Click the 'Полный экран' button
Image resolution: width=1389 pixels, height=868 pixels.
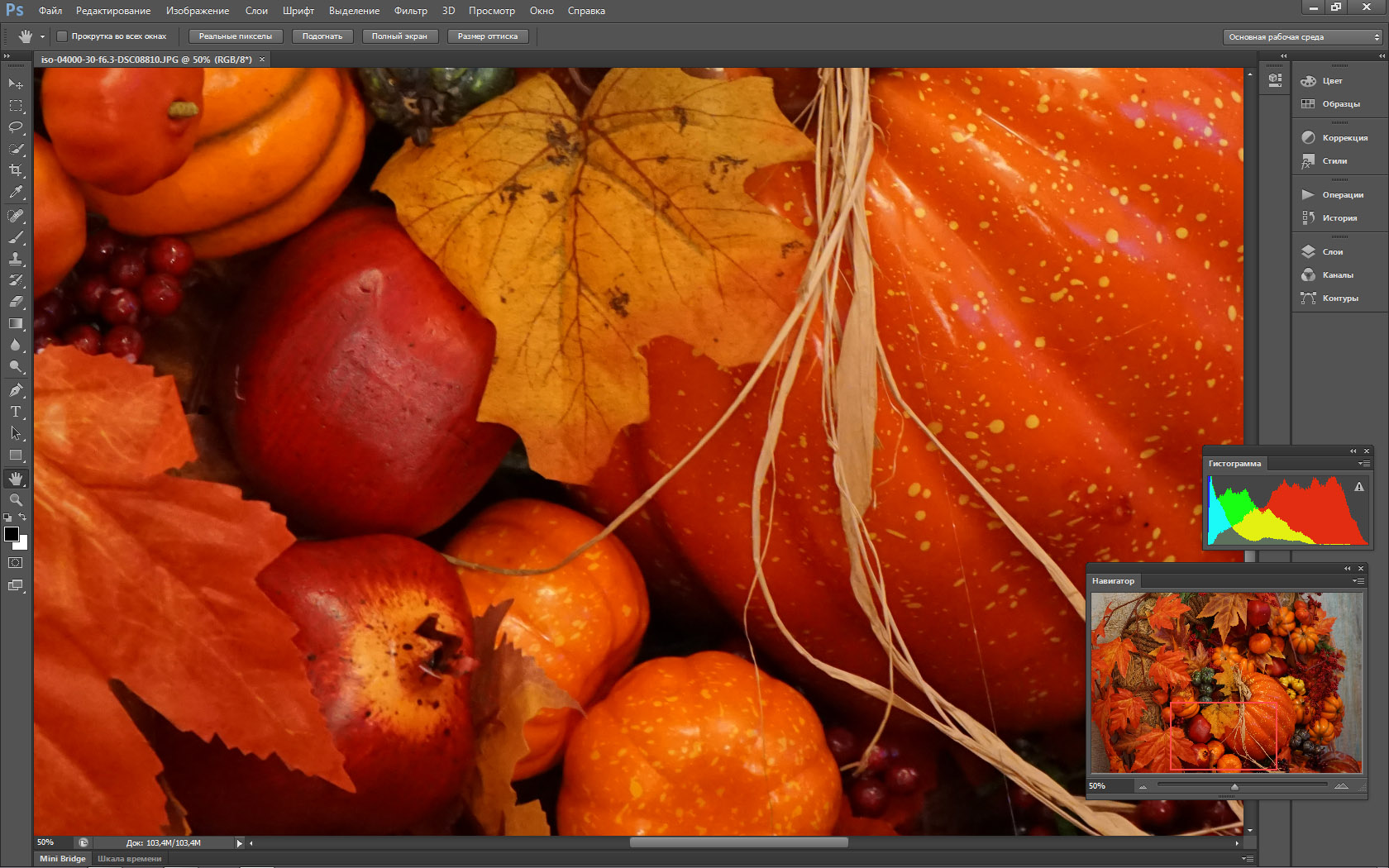pyautogui.click(x=399, y=36)
